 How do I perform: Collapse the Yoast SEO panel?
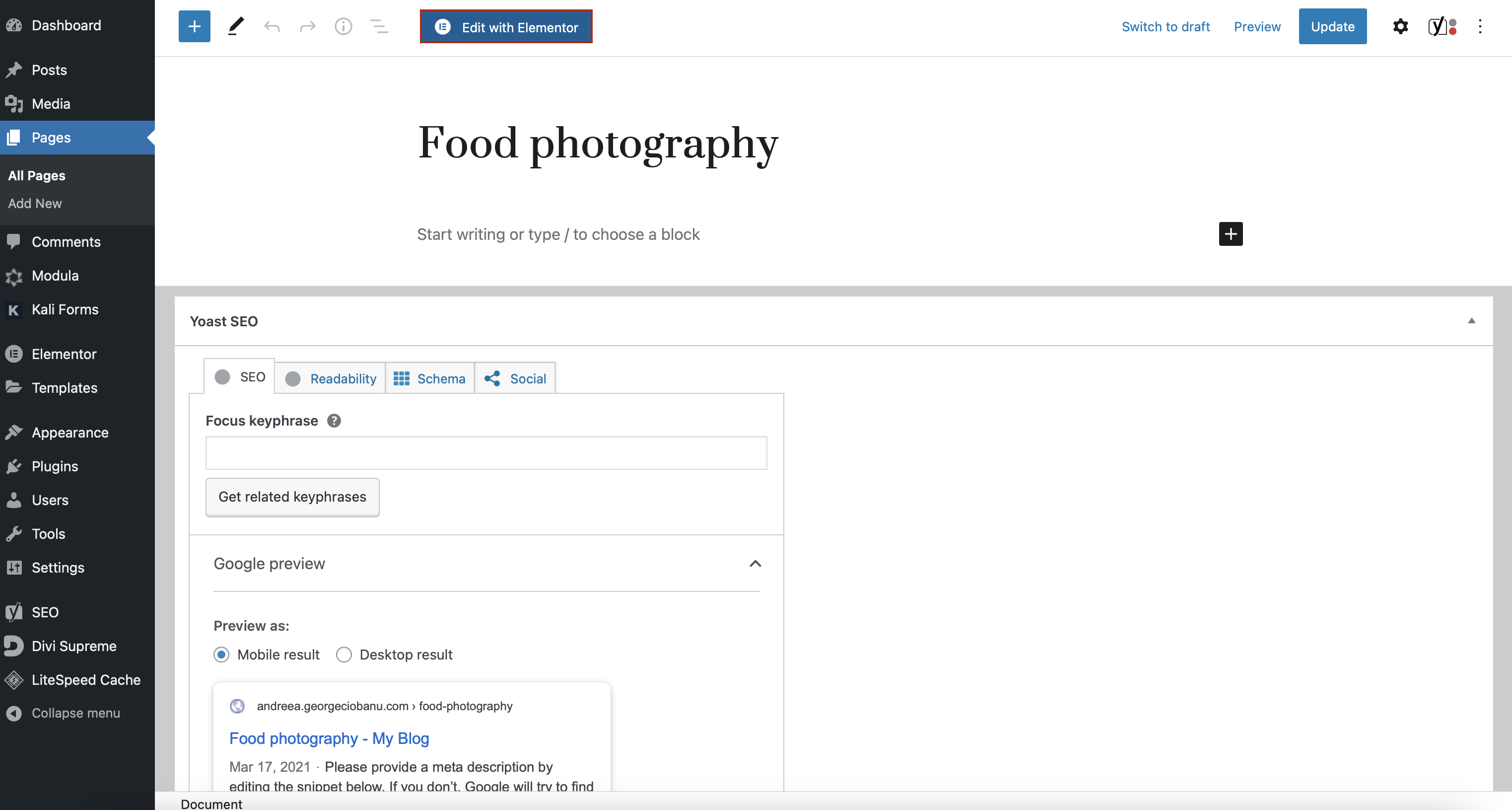1471,321
